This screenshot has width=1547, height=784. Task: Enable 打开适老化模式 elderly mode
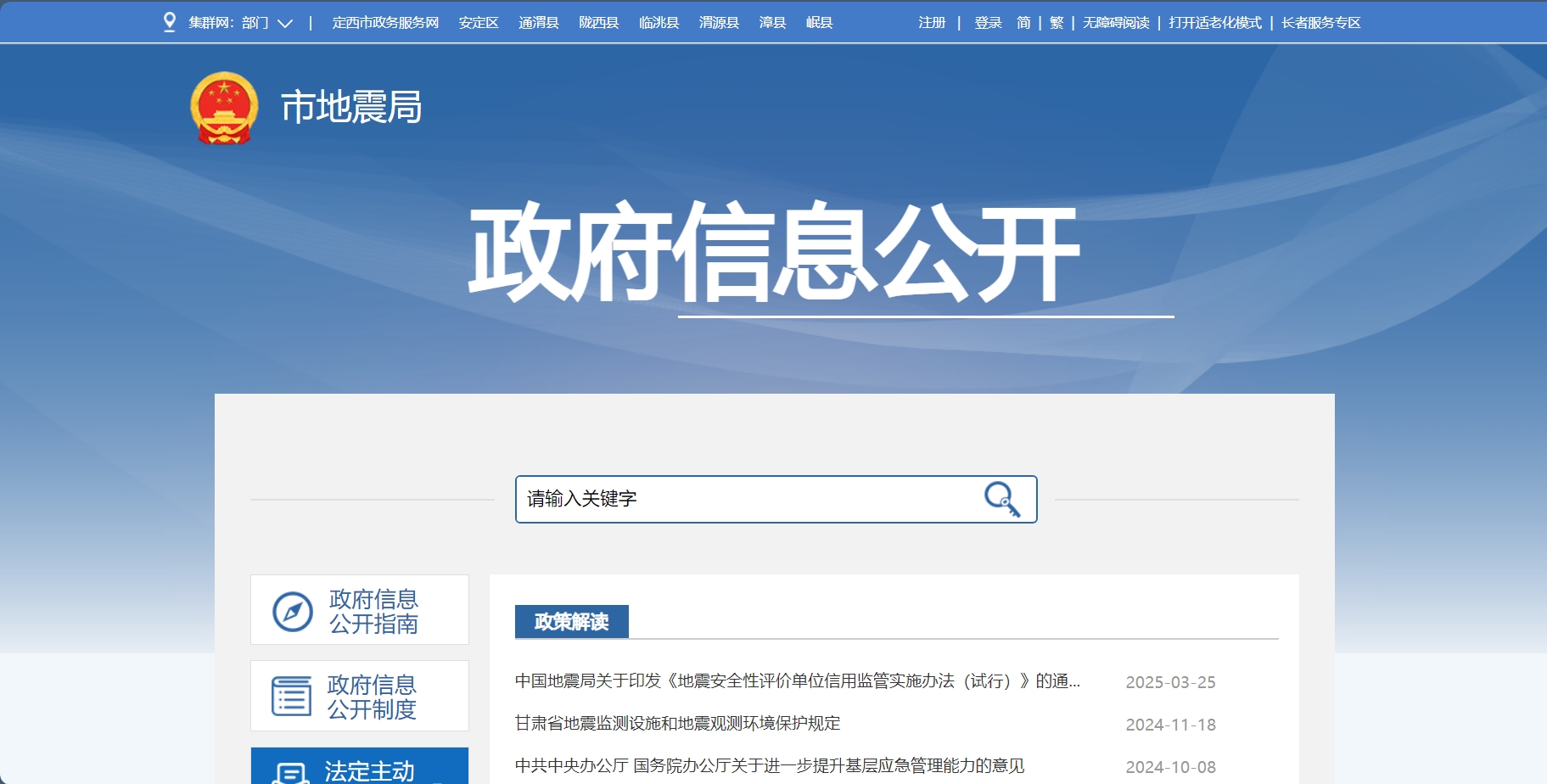1215,23
